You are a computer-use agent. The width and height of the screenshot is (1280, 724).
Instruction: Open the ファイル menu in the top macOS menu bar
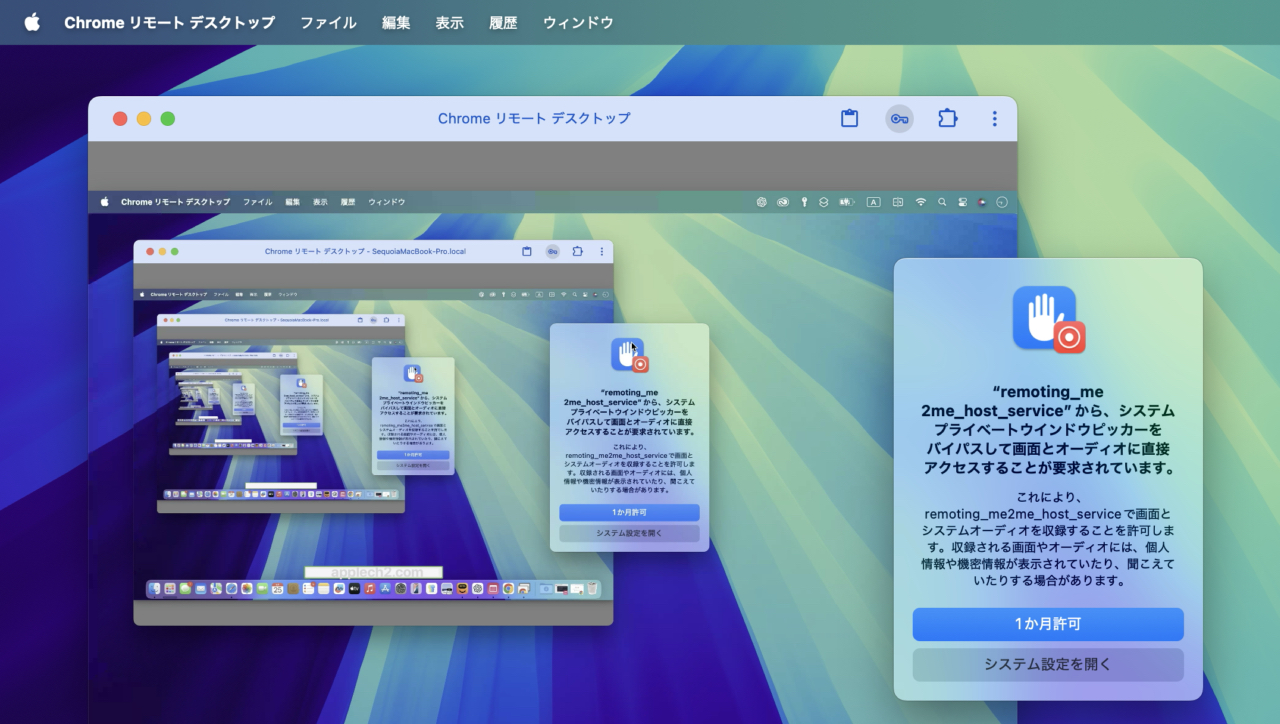coord(328,22)
